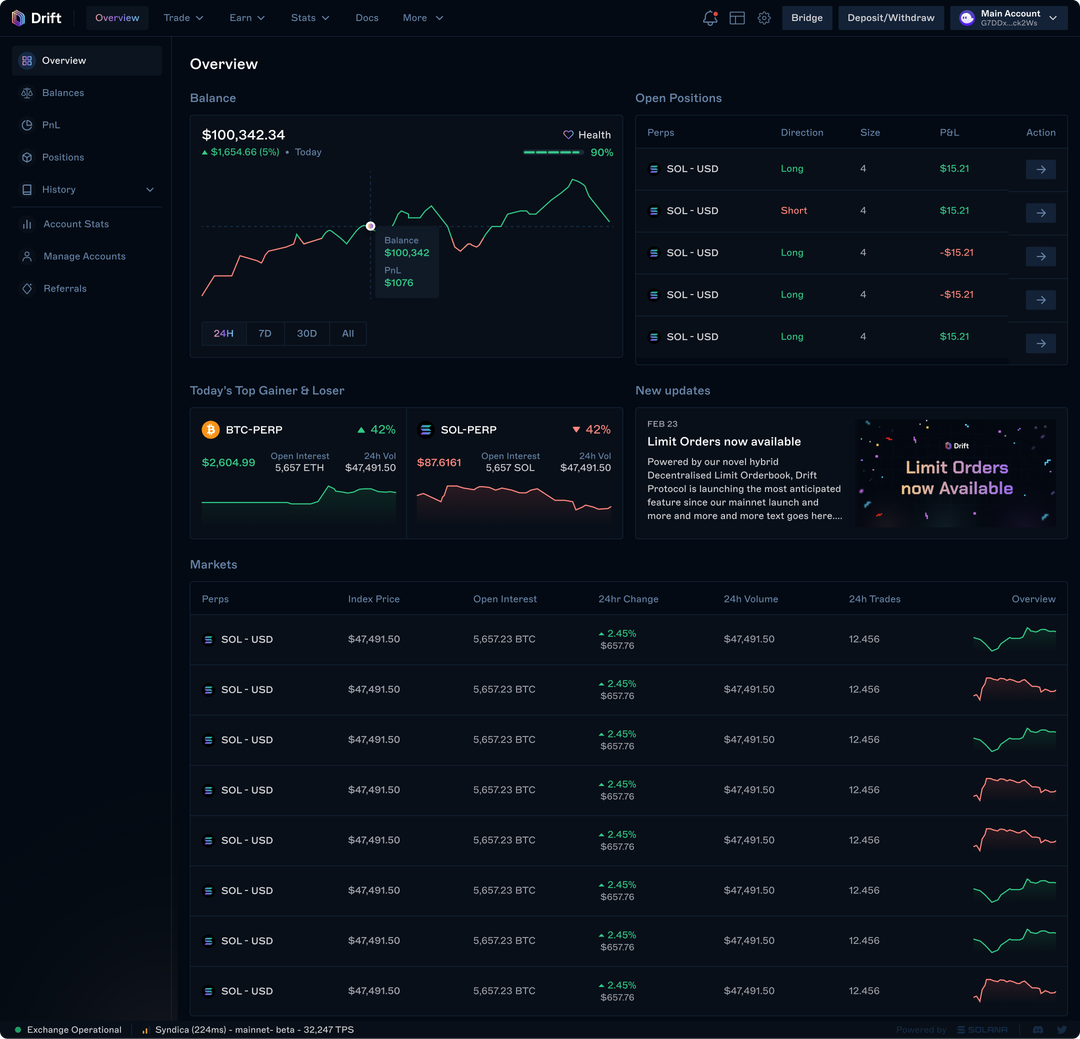Sort Markets by 24h Volume column header

(x=751, y=599)
